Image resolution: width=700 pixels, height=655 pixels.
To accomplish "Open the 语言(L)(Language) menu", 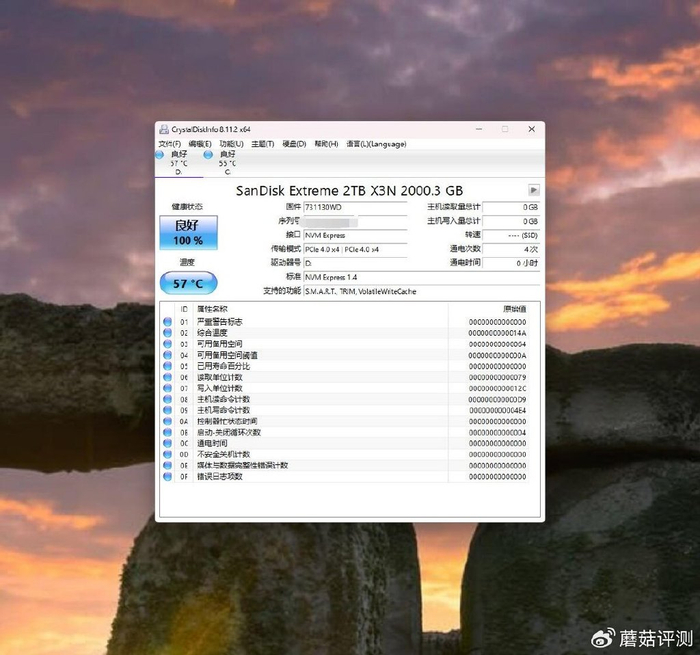I will pyautogui.click(x=376, y=144).
